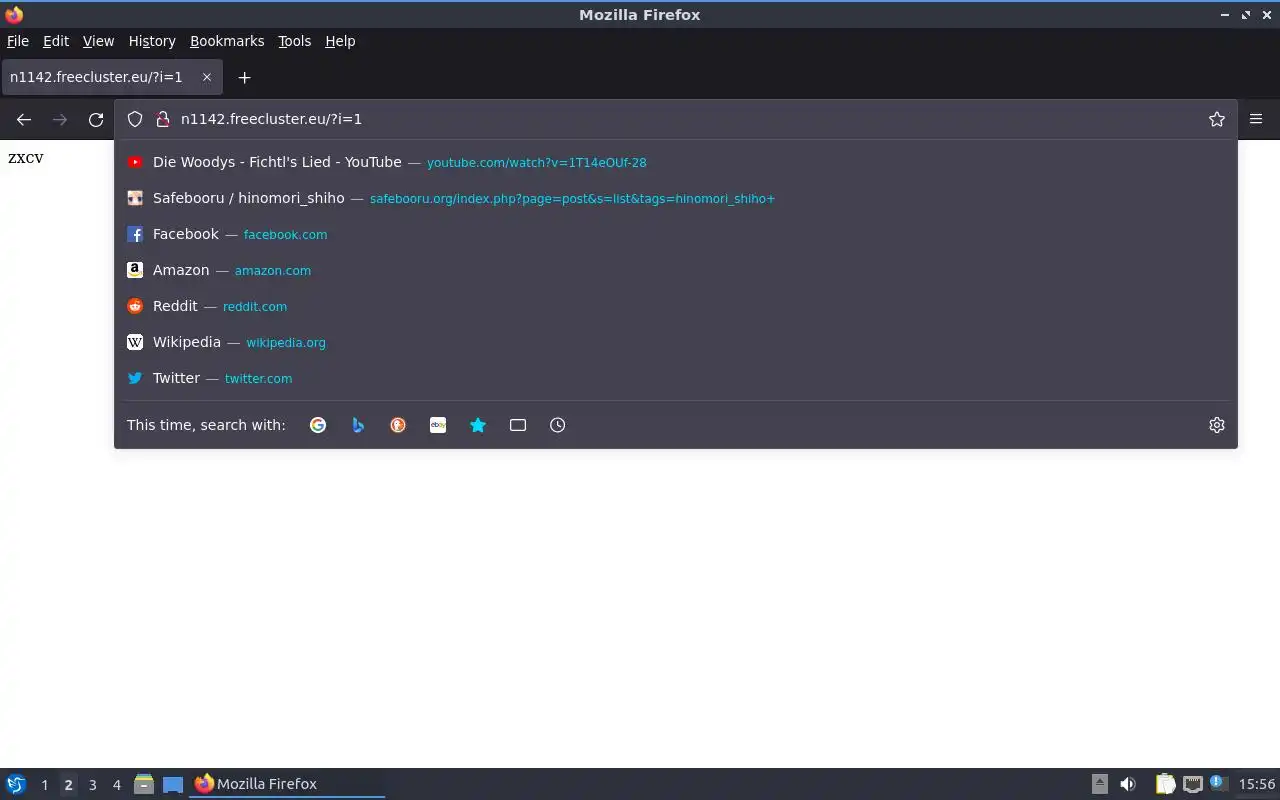Search history using the clock icon
1280x800 pixels.
click(558, 425)
